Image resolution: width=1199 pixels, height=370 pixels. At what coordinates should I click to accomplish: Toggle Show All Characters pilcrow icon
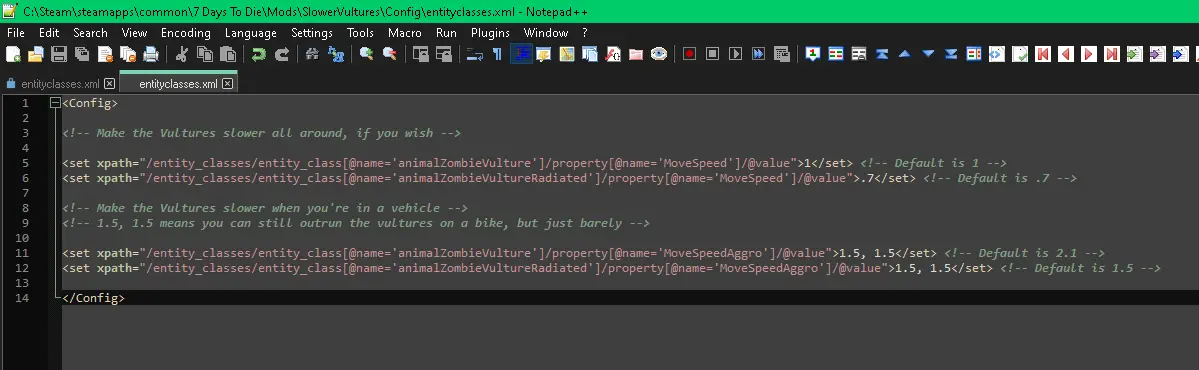pos(497,54)
